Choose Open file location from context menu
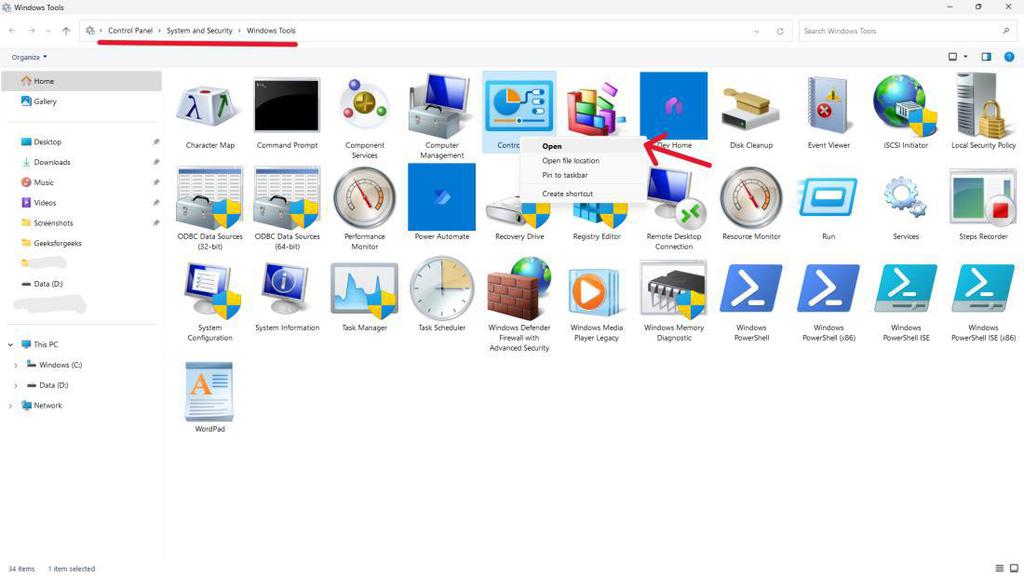1024x576 pixels. click(x=570, y=160)
